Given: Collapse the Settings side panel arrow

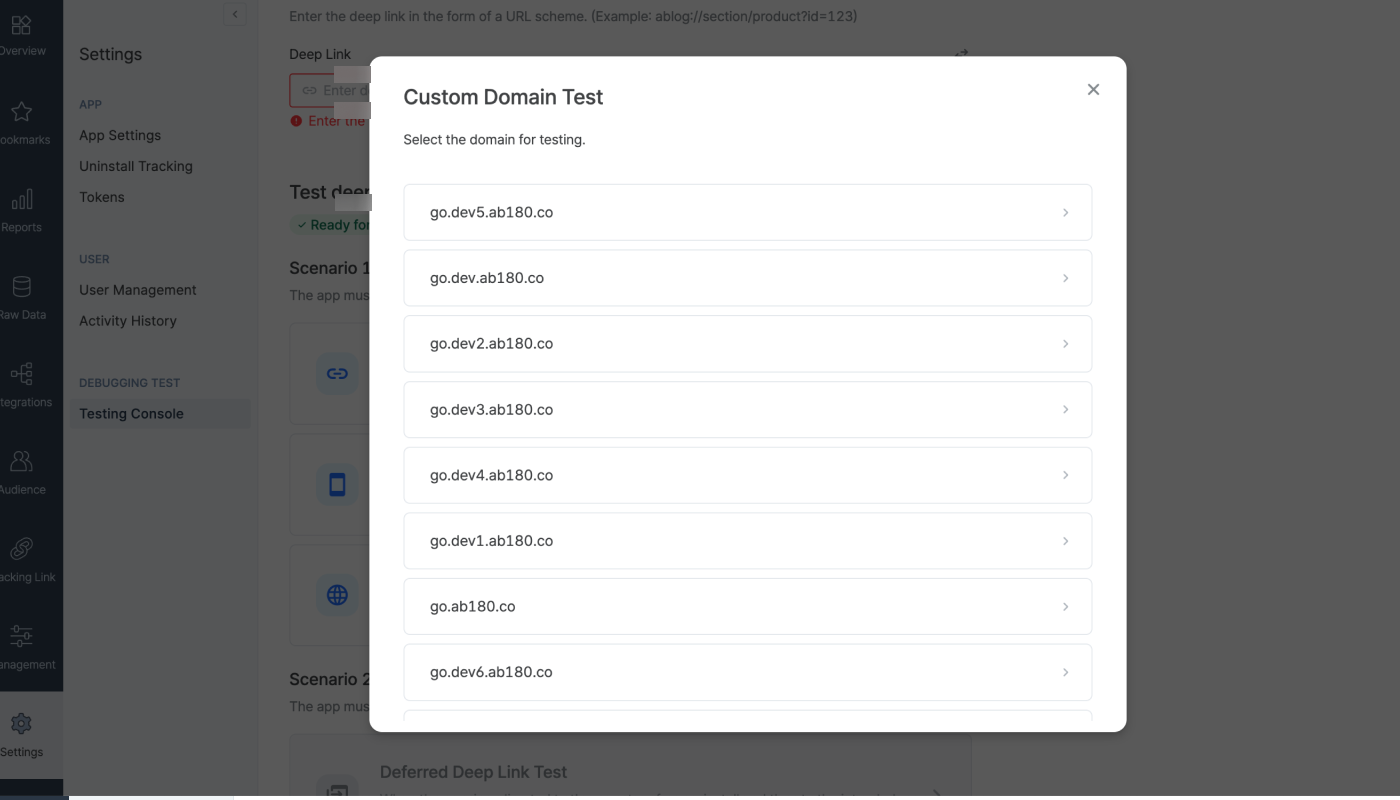Looking at the screenshot, I should tap(235, 14).
